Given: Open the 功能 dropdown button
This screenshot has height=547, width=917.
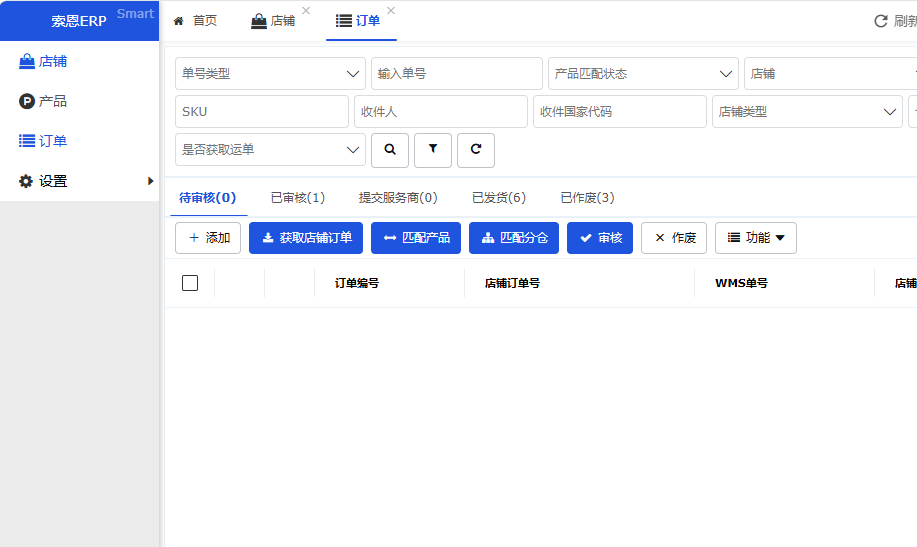Looking at the screenshot, I should coord(756,238).
